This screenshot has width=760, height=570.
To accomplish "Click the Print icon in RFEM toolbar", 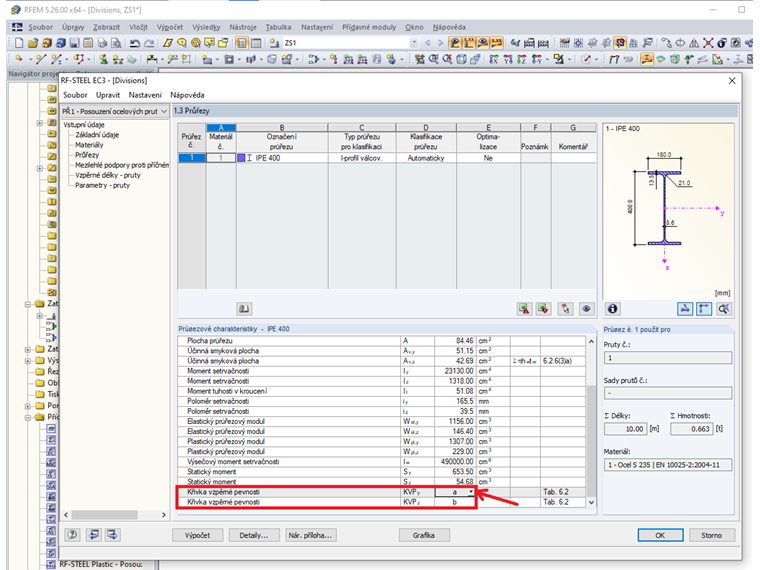I will 102,43.
